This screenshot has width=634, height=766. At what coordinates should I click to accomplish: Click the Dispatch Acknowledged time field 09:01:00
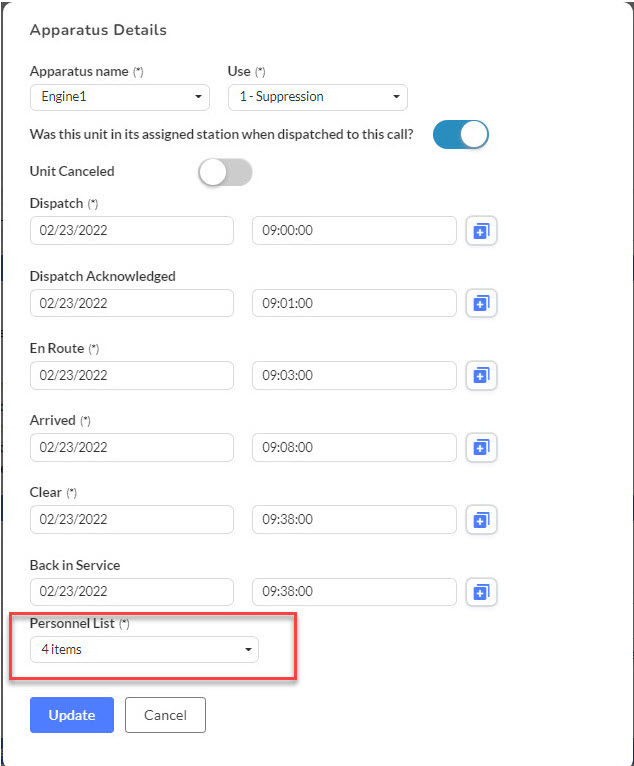[x=354, y=303]
